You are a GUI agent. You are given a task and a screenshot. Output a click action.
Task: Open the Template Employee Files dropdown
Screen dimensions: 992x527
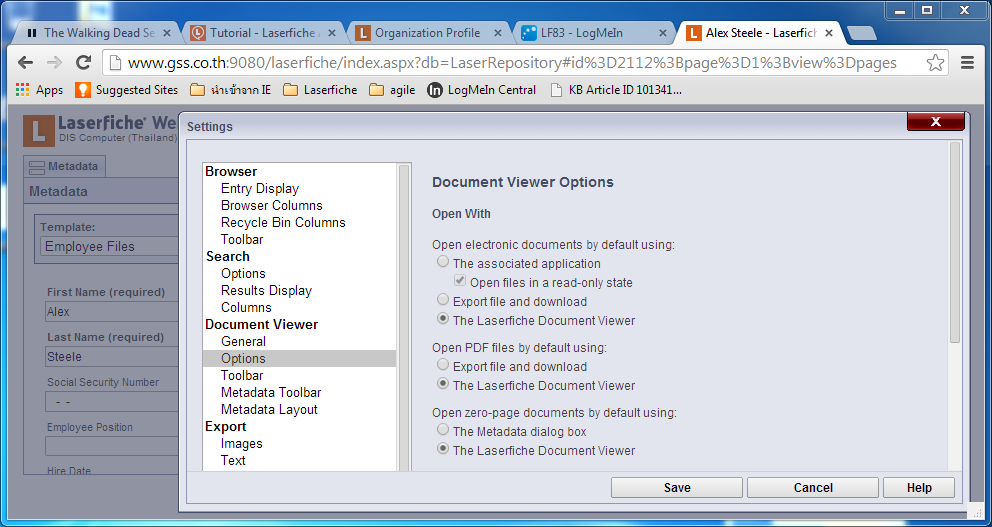click(x=110, y=246)
